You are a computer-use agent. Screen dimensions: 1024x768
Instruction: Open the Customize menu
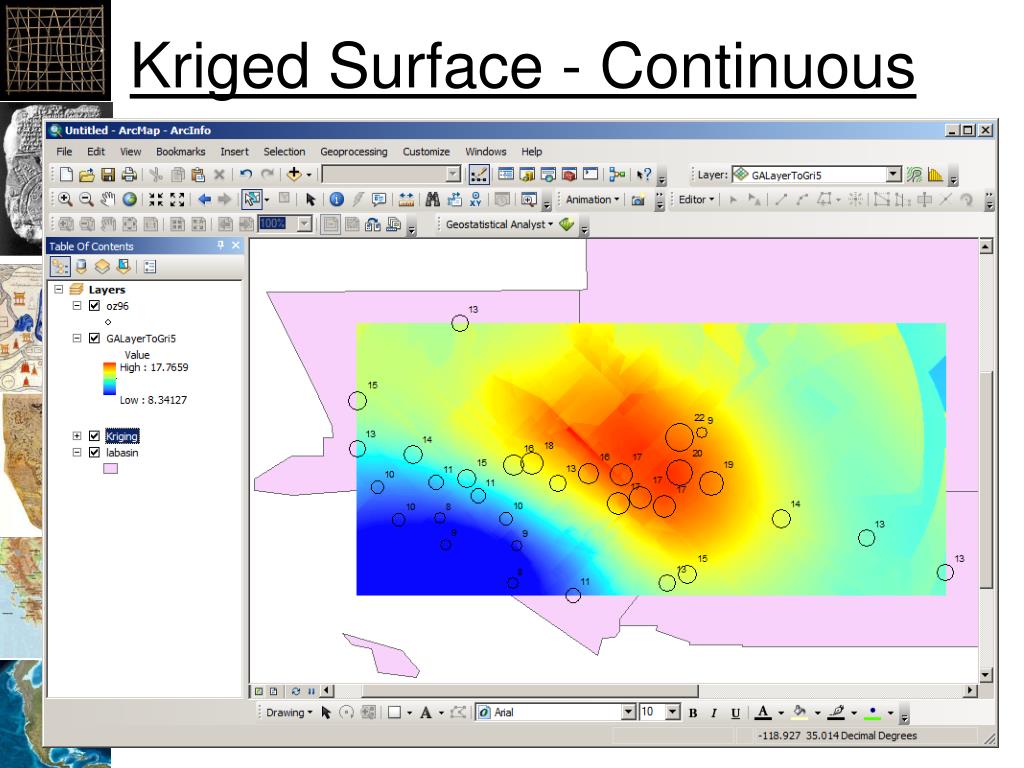tap(426, 152)
